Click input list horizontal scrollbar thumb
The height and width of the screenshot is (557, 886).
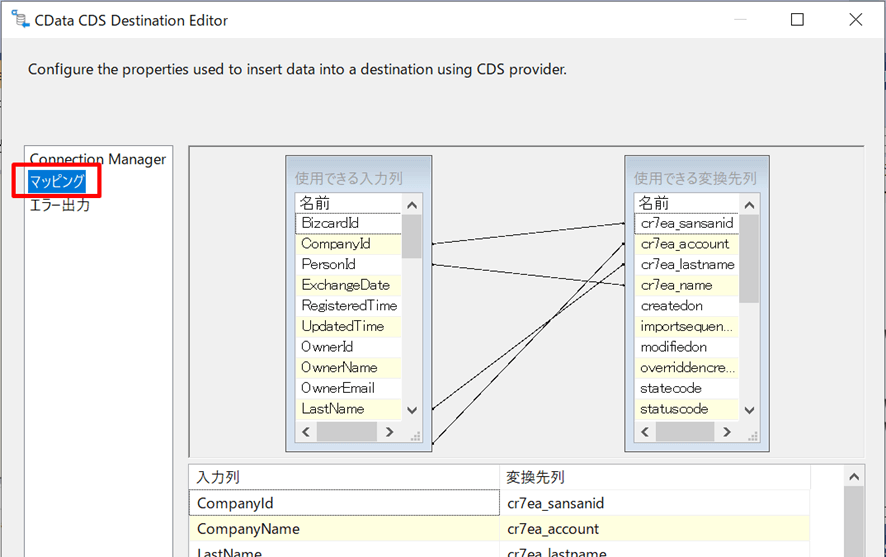pyautogui.click(x=347, y=432)
